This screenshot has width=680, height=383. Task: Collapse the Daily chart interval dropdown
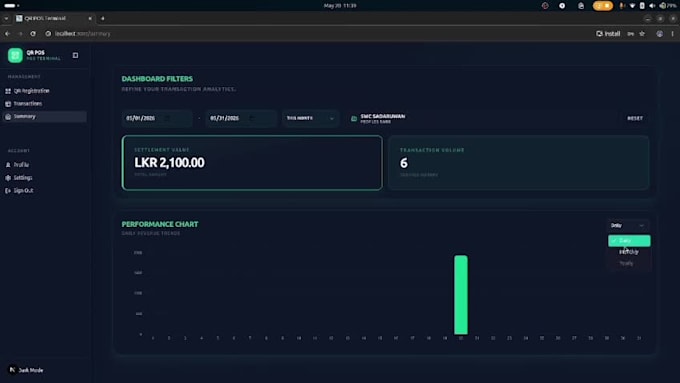tap(628, 226)
